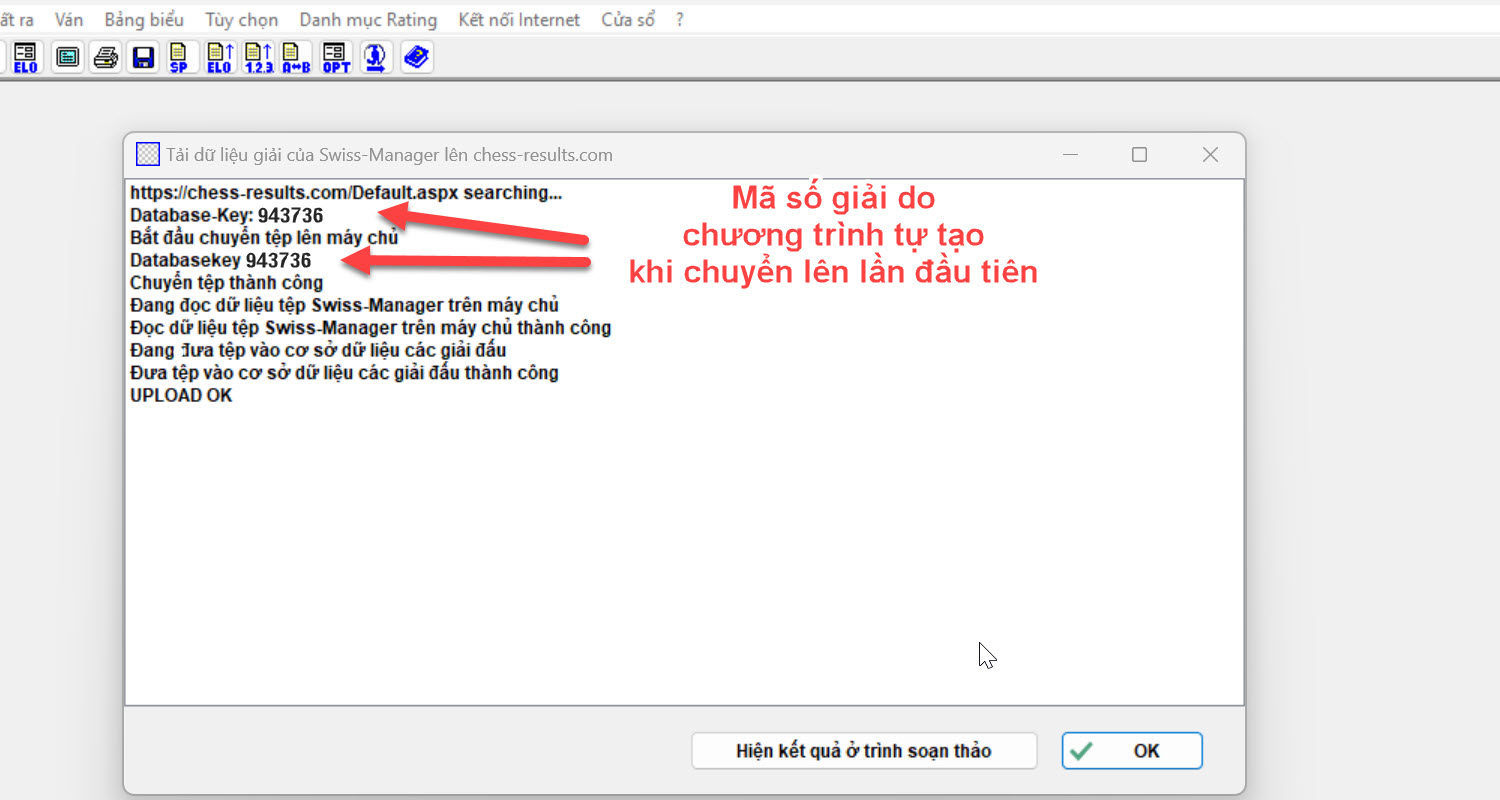This screenshot has height=800, width=1500.
Task: Confirm the upload dialog with OK
Action: coord(1132,750)
